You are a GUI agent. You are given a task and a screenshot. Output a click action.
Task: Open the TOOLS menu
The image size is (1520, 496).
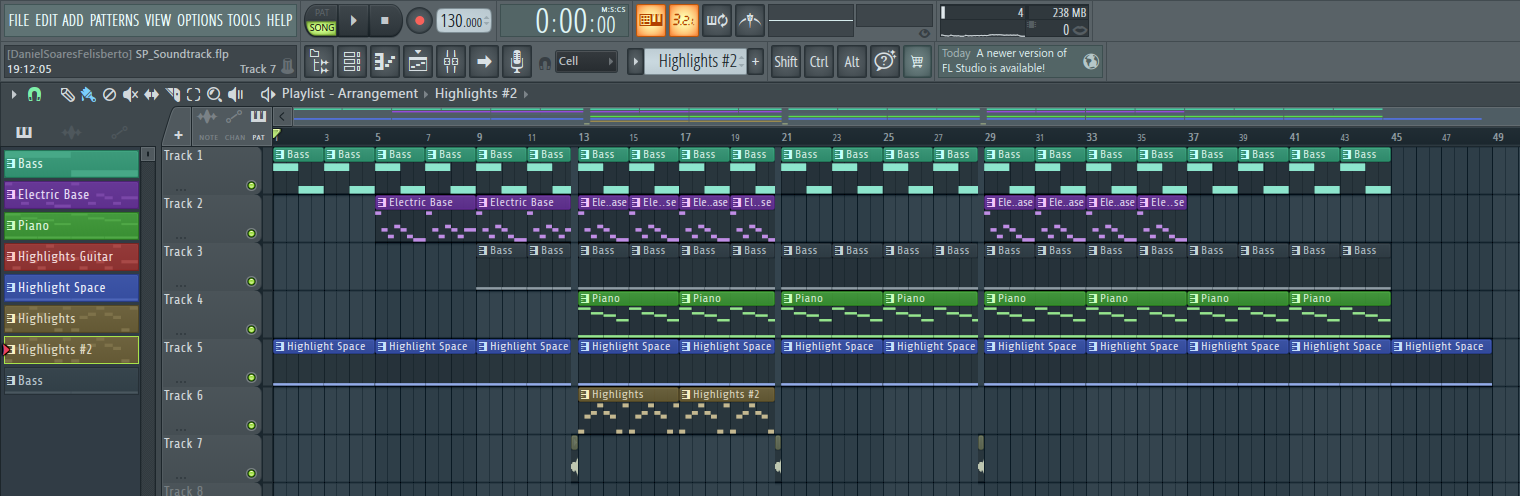coord(244,20)
